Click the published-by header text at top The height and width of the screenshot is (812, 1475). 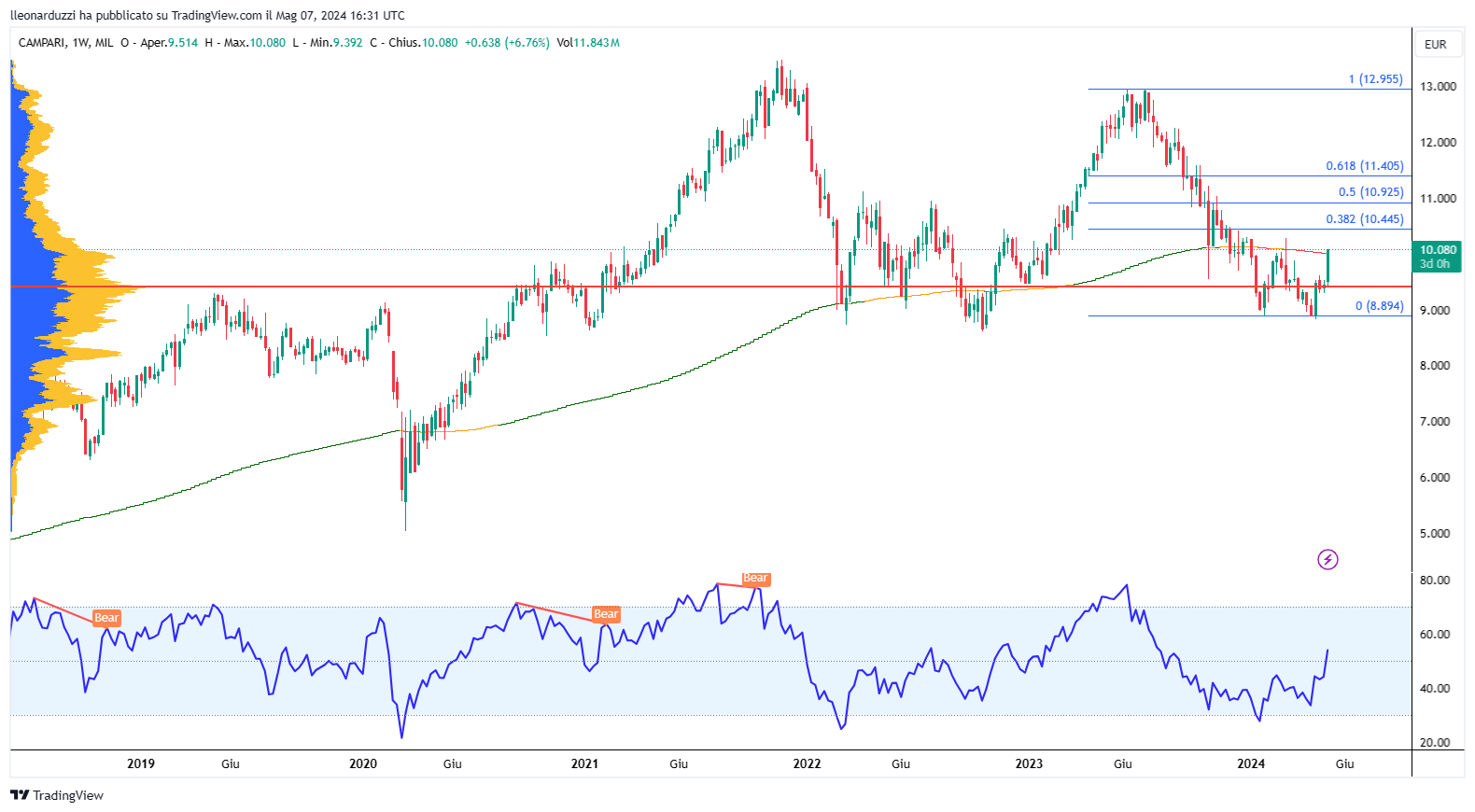pyautogui.click(x=207, y=15)
